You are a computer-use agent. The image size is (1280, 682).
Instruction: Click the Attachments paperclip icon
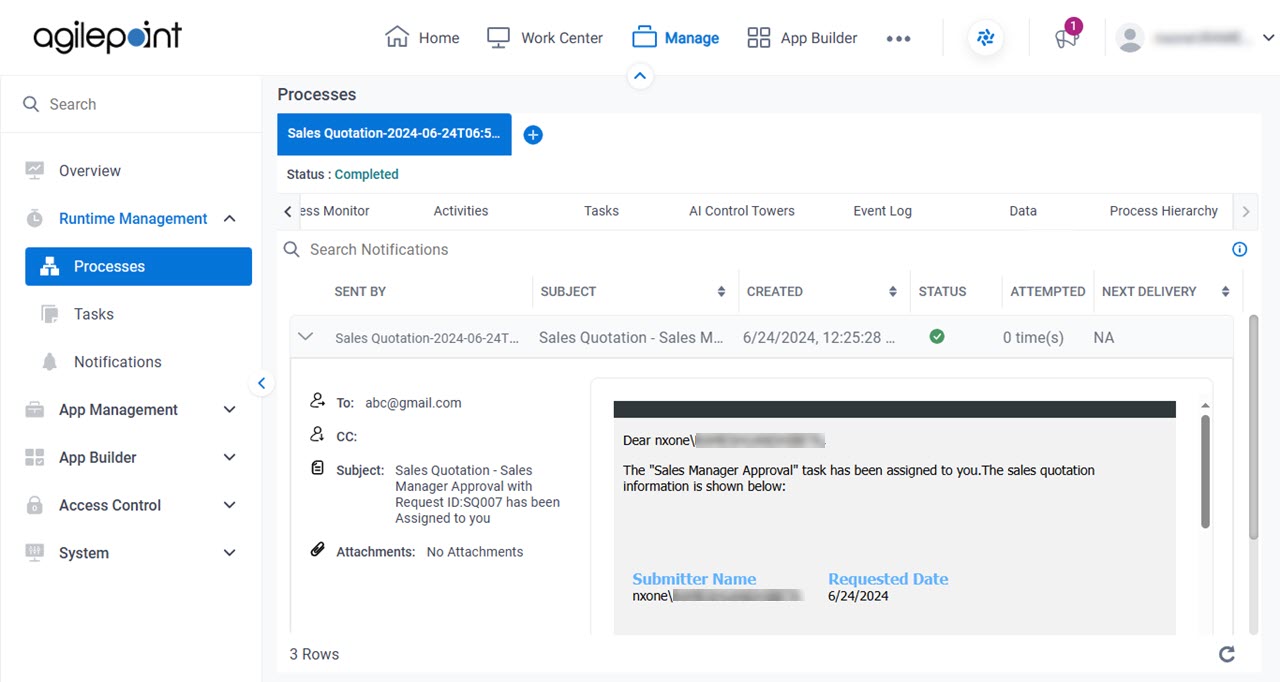coord(317,550)
